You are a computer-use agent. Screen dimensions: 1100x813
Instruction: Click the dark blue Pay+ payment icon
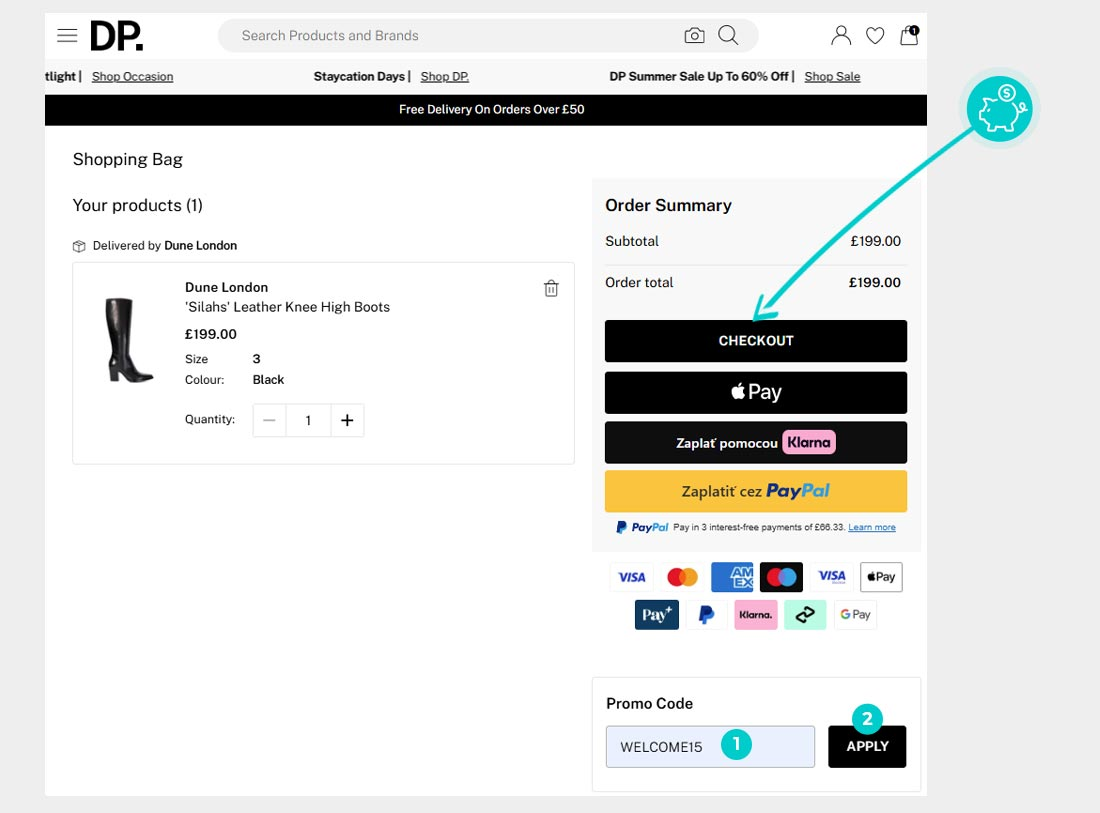pyautogui.click(x=657, y=615)
